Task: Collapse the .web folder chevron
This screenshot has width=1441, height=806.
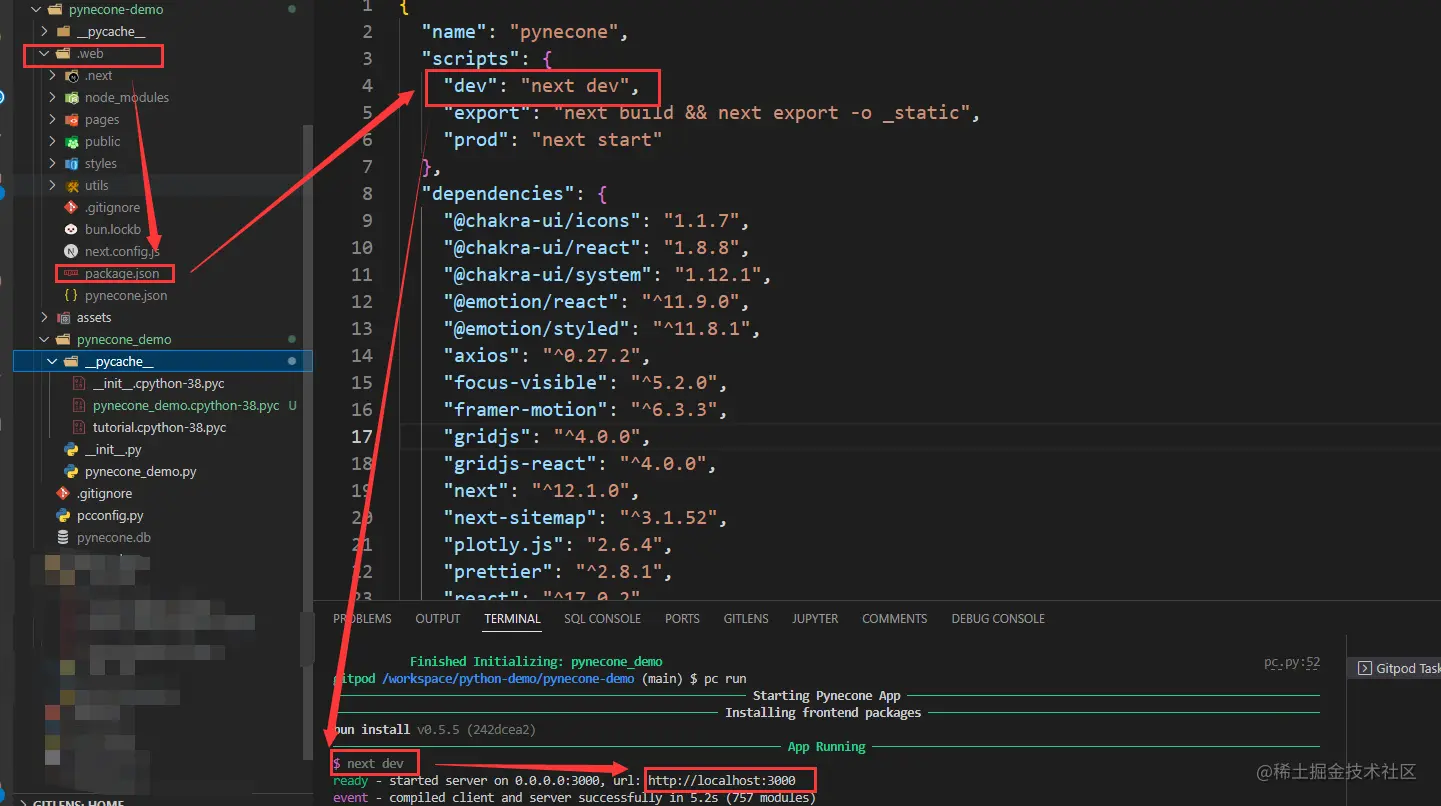Action: pos(44,54)
